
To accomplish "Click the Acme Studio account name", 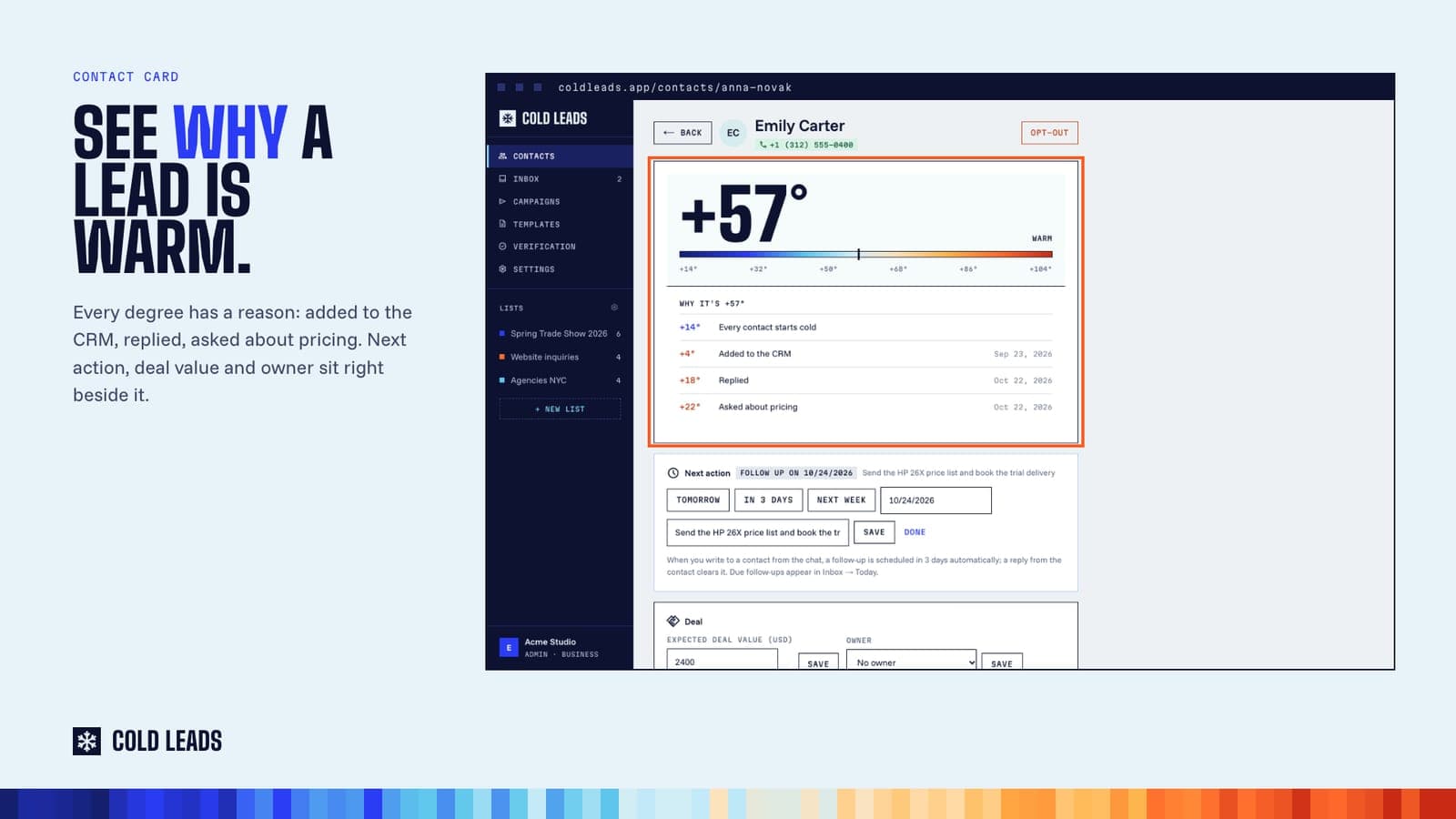I will tap(550, 642).
